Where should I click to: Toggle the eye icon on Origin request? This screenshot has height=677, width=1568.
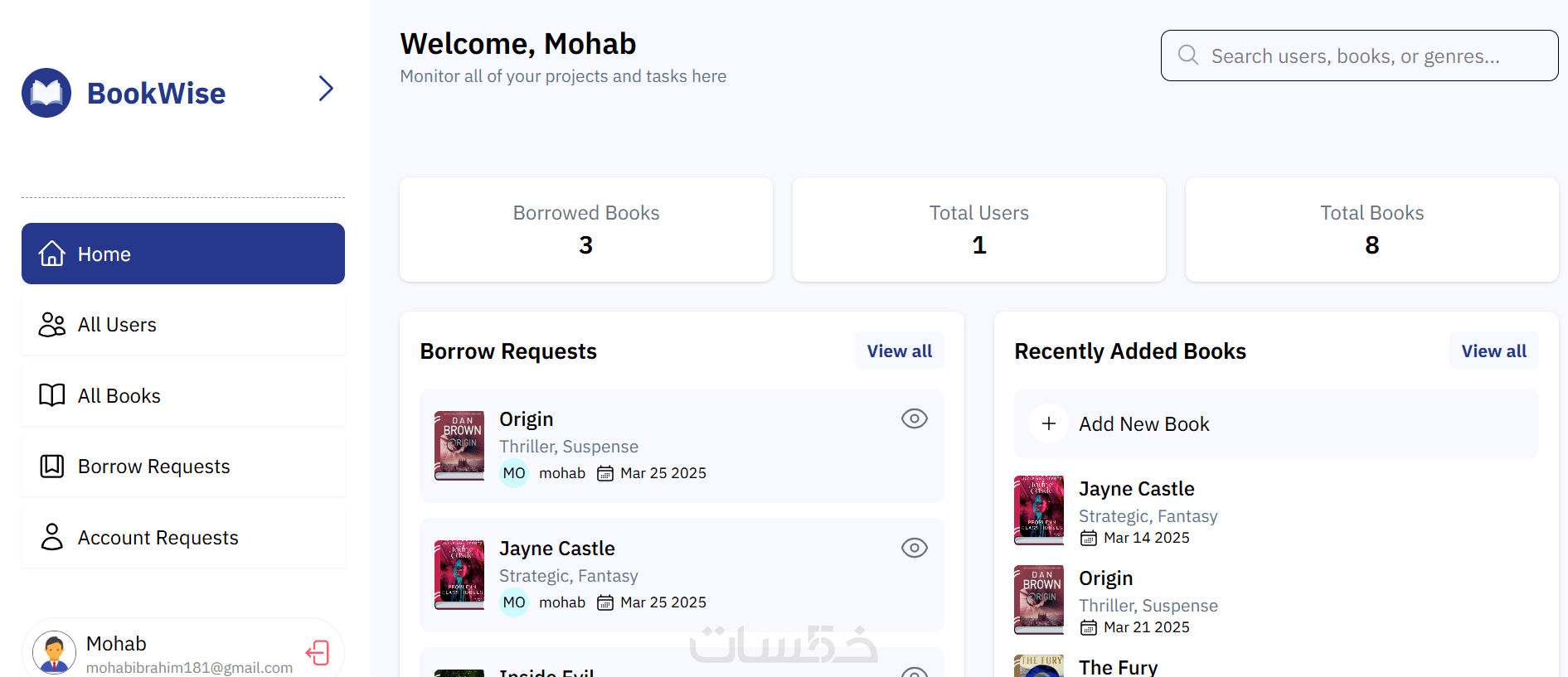tap(914, 418)
